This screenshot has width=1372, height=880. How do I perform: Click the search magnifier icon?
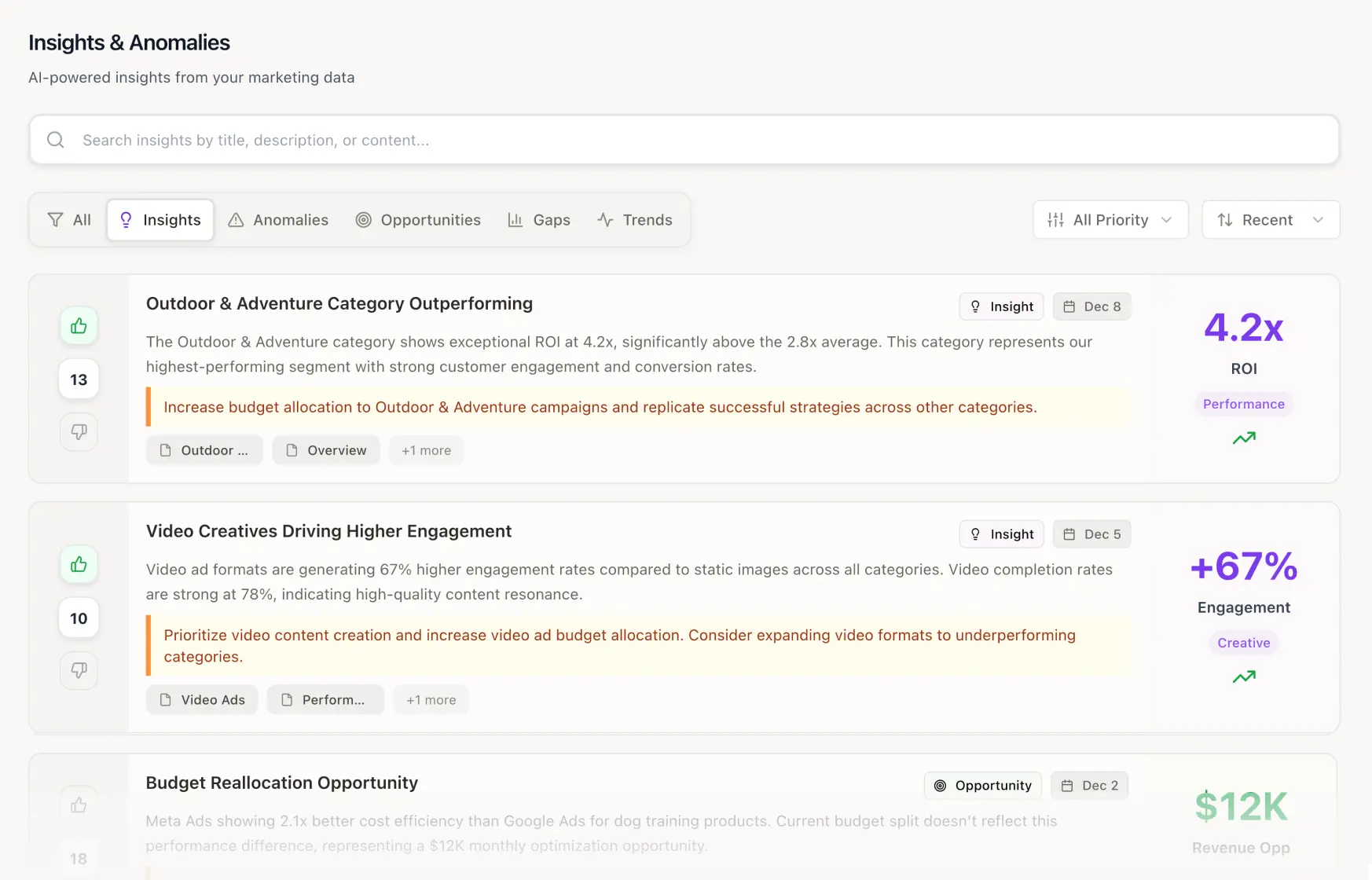pos(55,140)
